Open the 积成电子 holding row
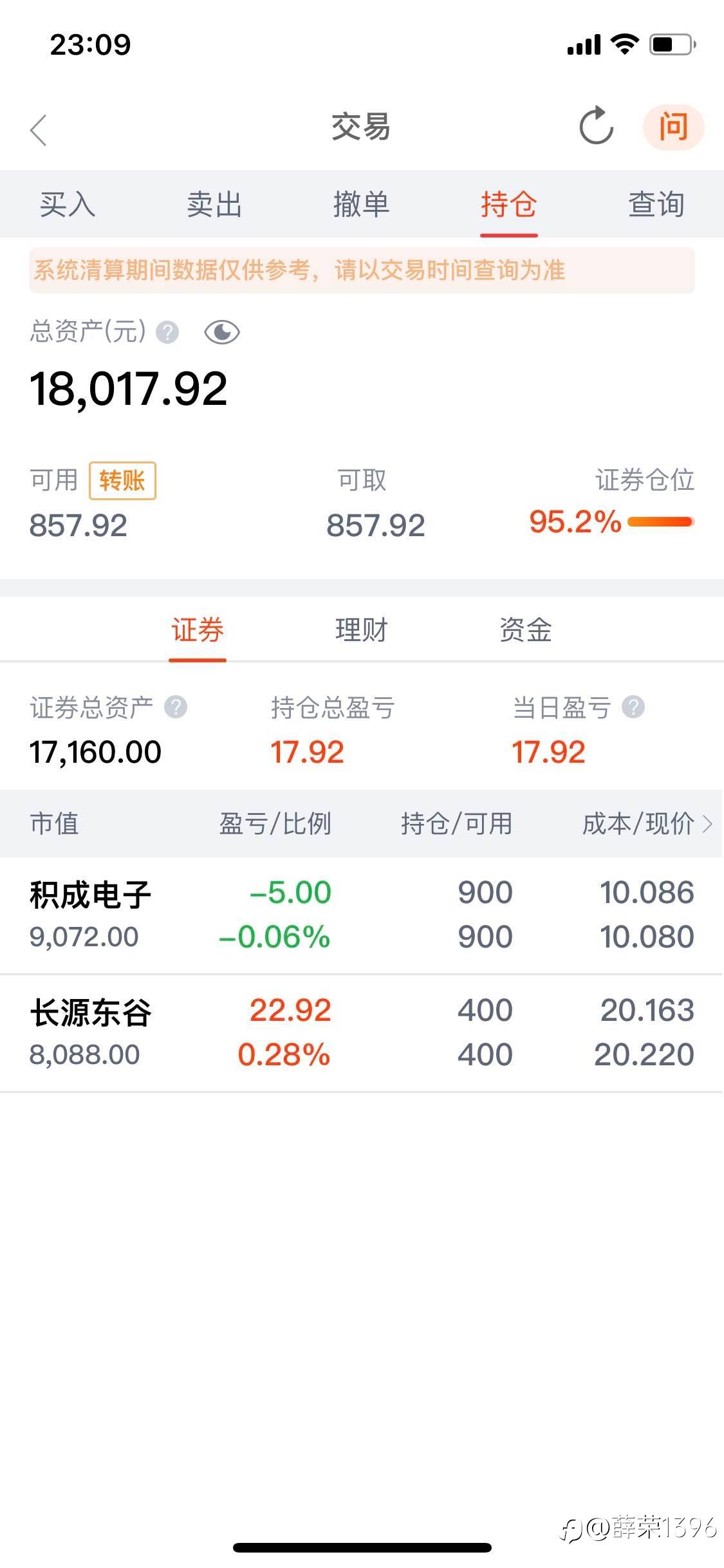This screenshot has width=724, height=1568. [x=360, y=915]
